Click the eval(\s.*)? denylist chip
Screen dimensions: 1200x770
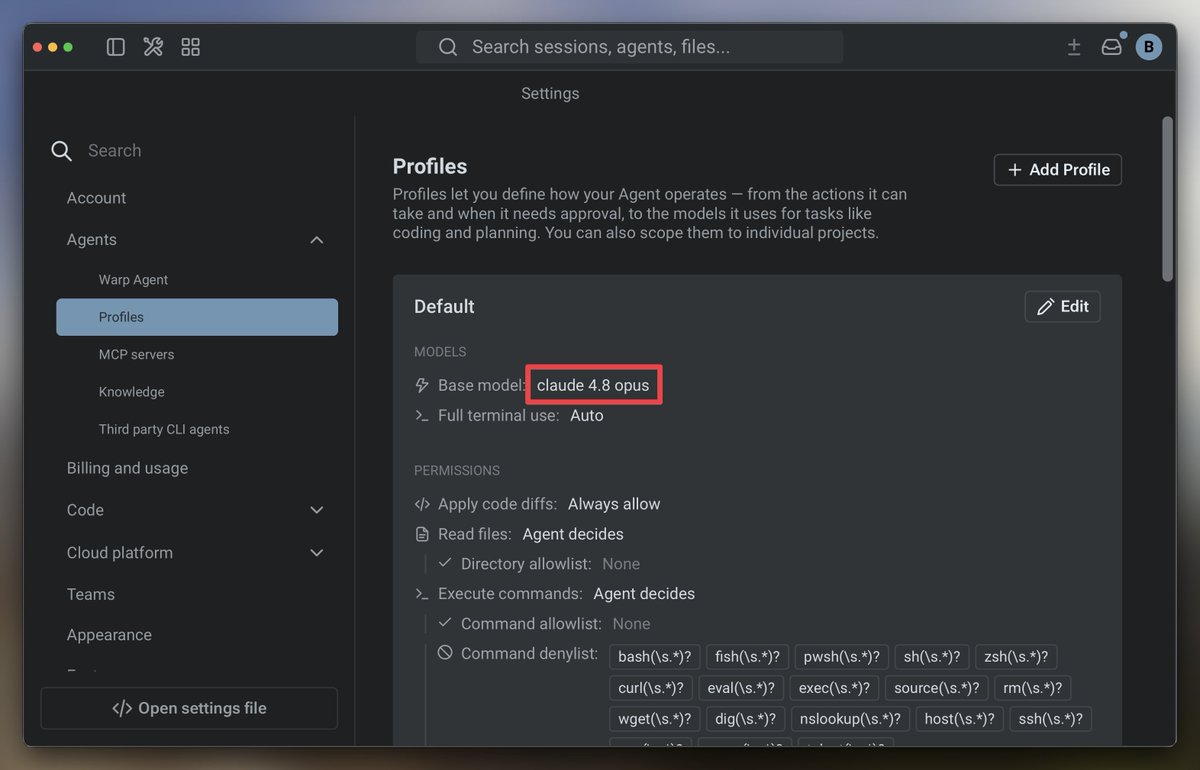(741, 688)
